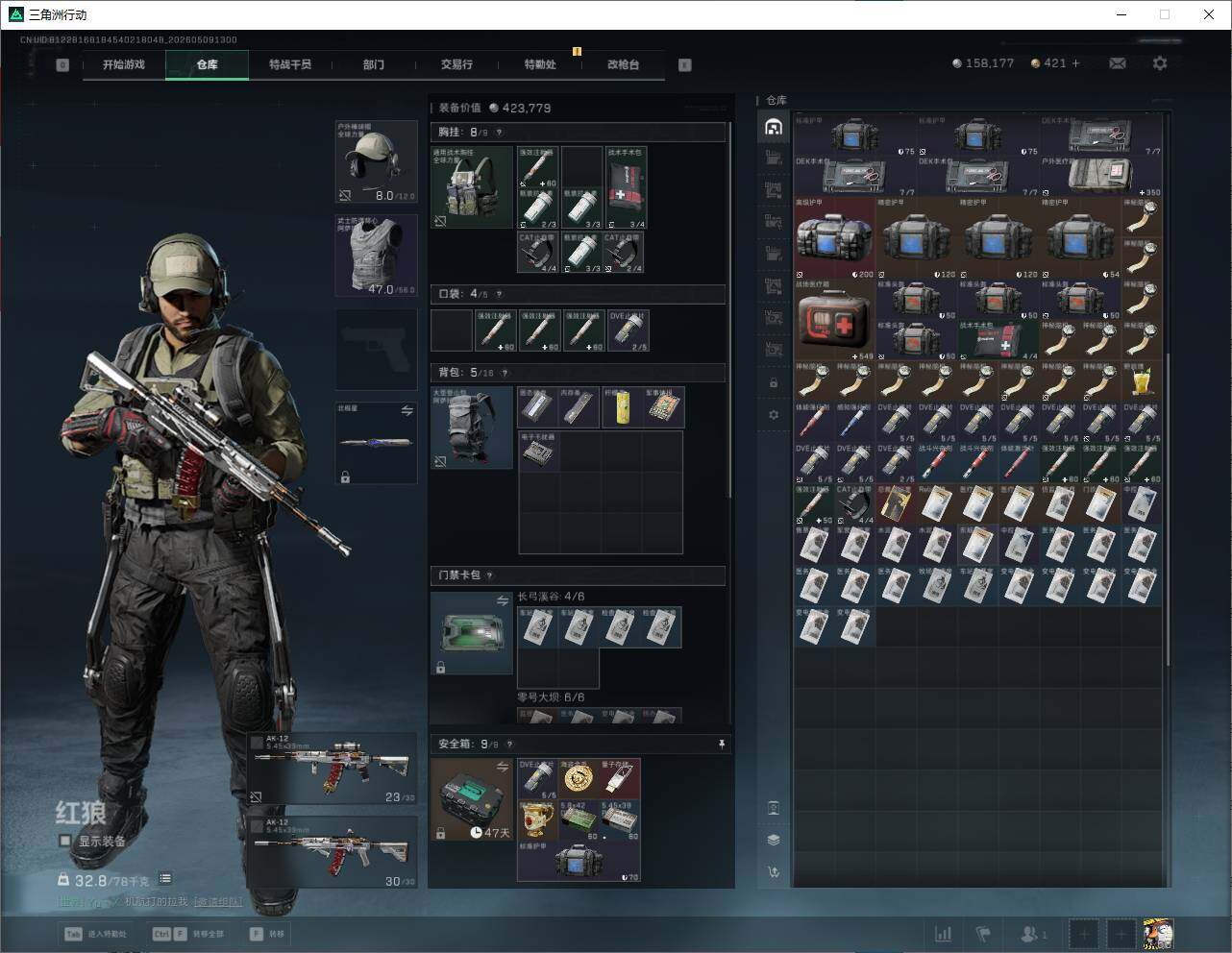Click the first squad plus slot
The width and height of the screenshot is (1232, 953).
(1084, 934)
